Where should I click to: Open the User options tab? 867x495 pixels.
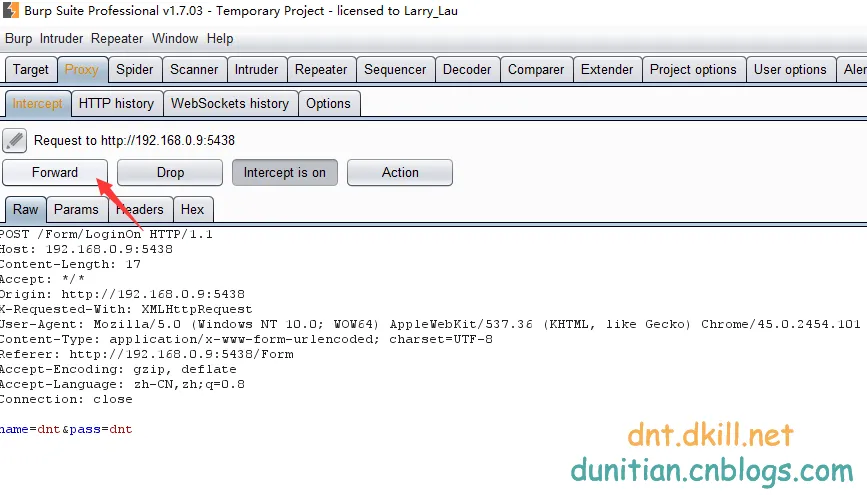(x=790, y=70)
